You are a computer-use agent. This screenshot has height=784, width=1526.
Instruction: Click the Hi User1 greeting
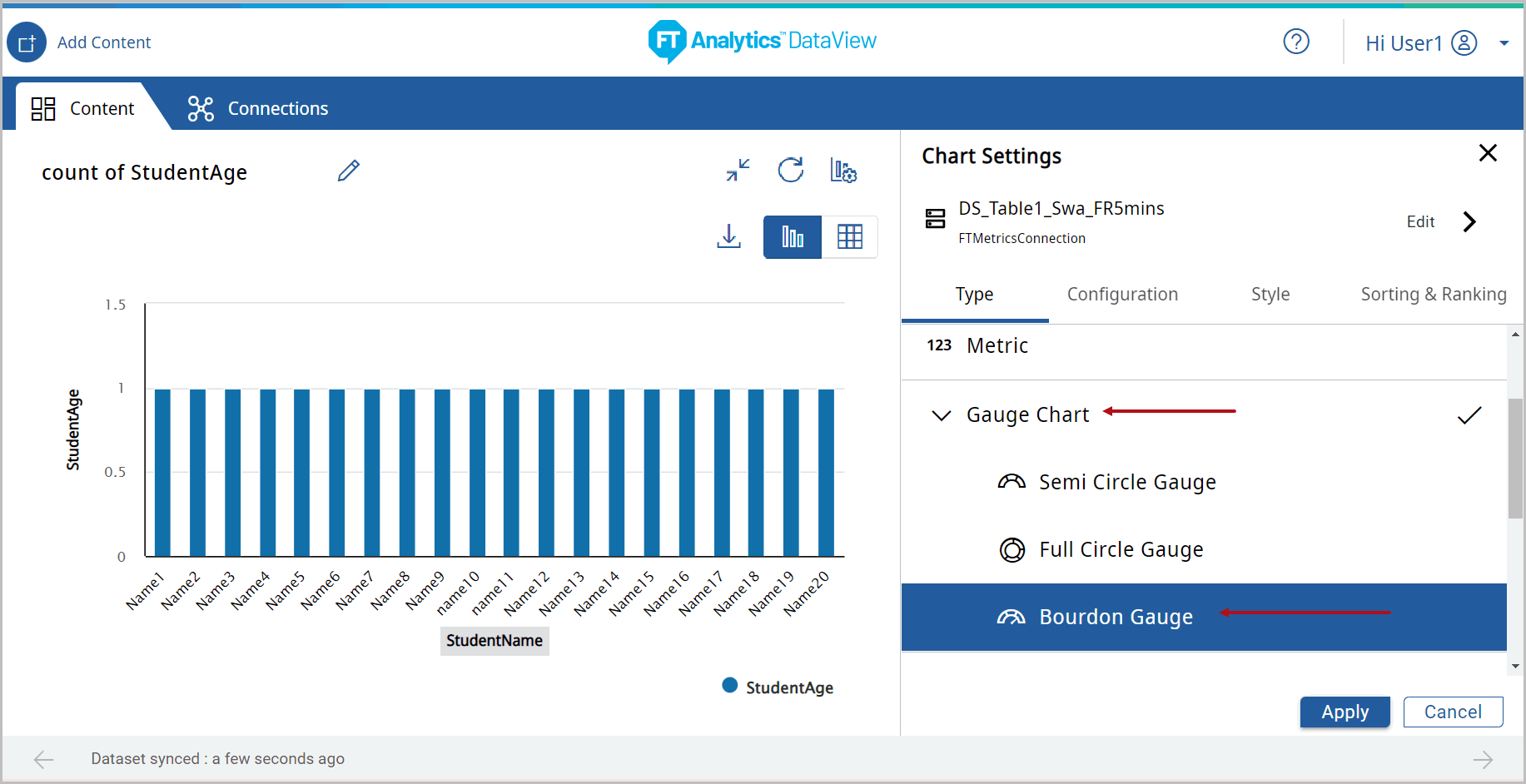[1404, 43]
